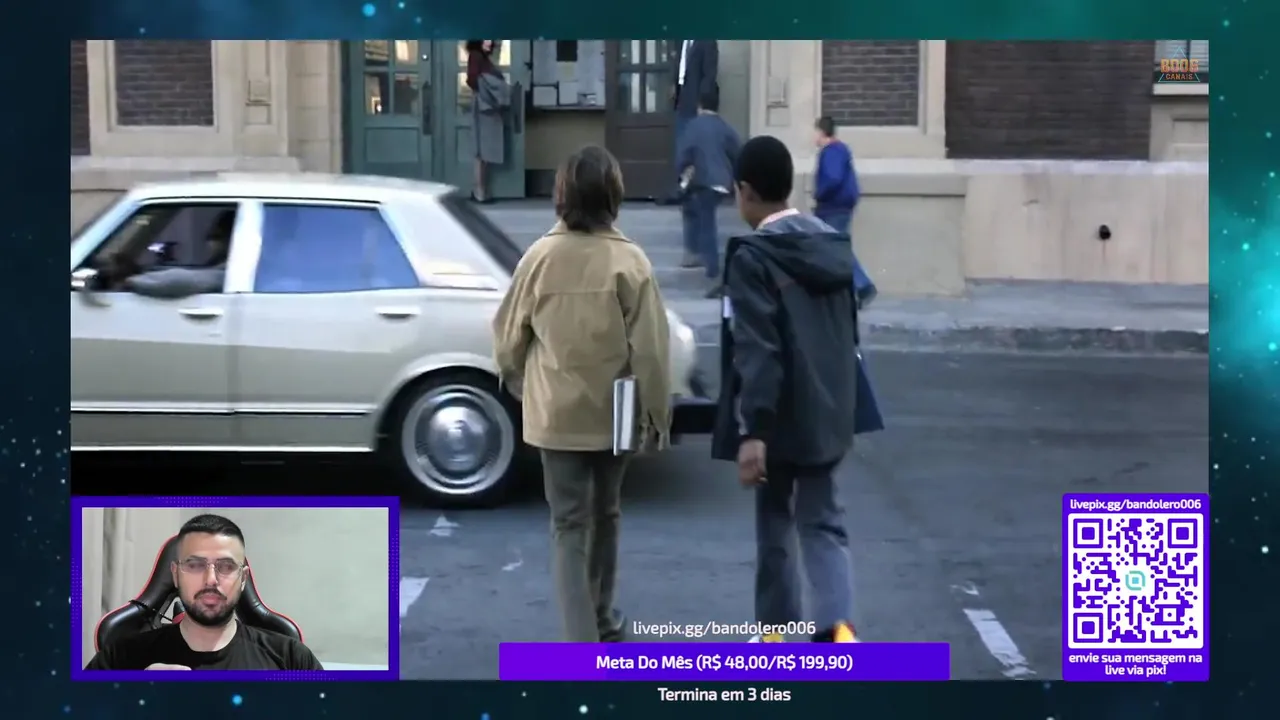Click the livepix QR code
1280x720 pixels.
point(1135,581)
